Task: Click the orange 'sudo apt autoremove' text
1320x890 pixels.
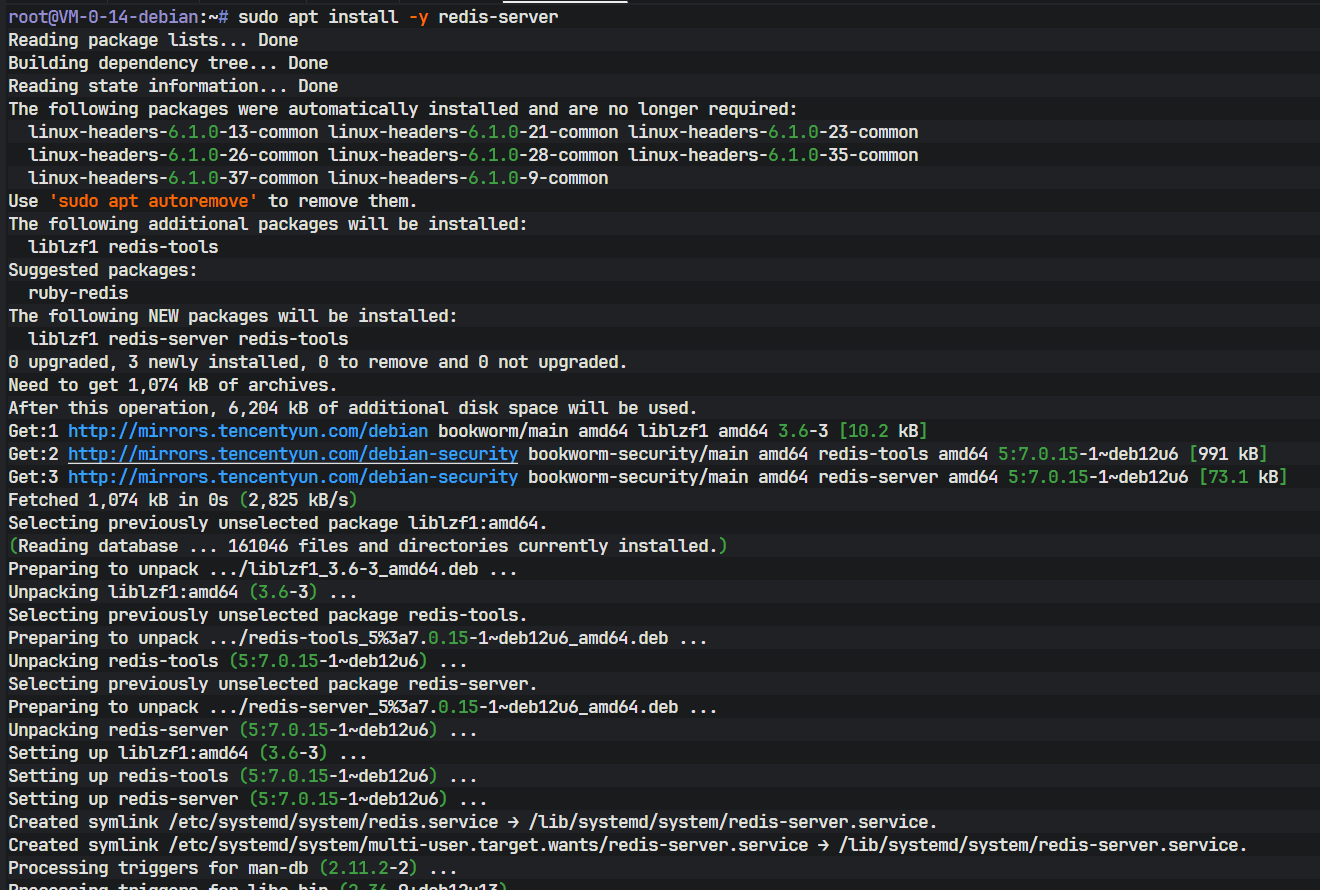Action: coord(153,201)
